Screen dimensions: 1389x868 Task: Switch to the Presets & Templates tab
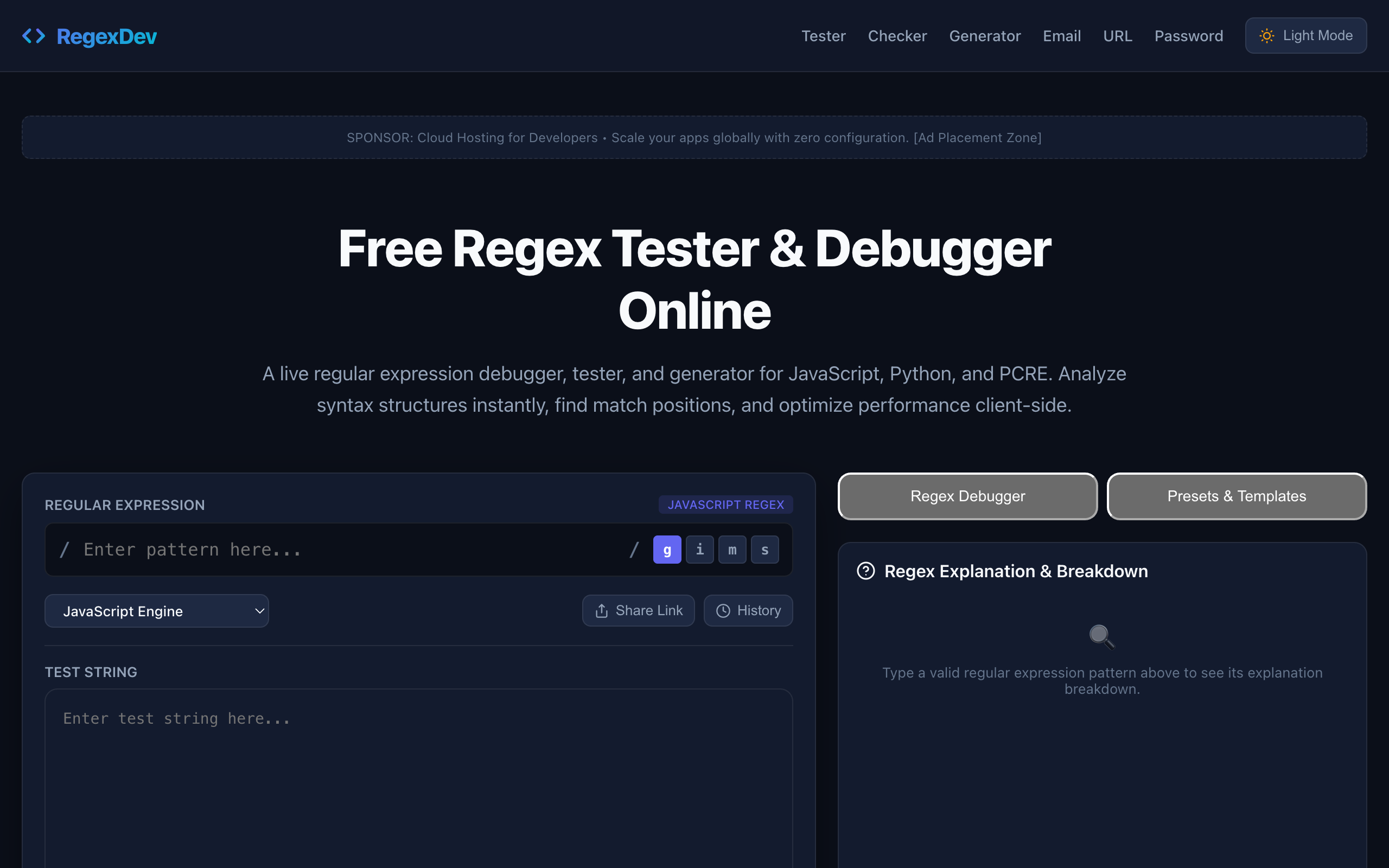(x=1237, y=496)
